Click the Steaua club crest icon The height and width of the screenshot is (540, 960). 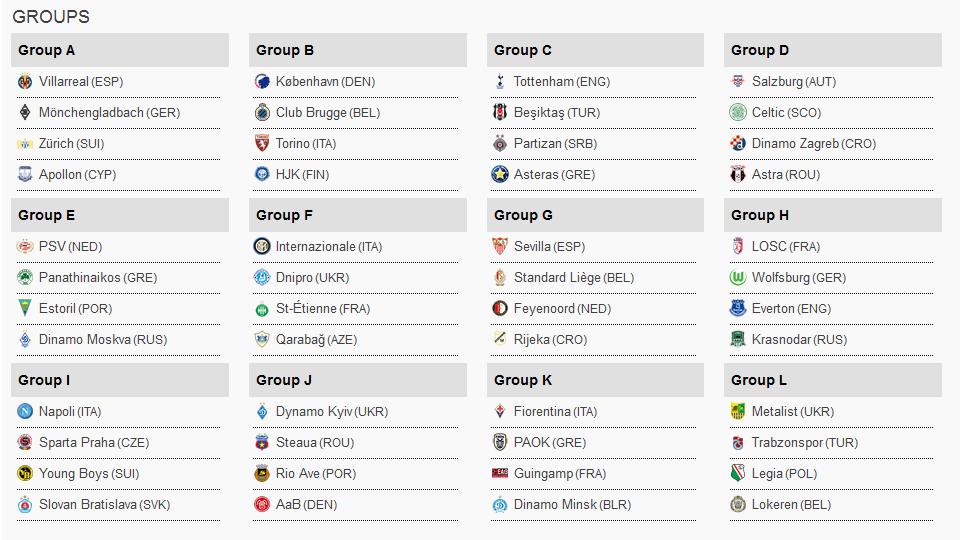[x=262, y=442]
